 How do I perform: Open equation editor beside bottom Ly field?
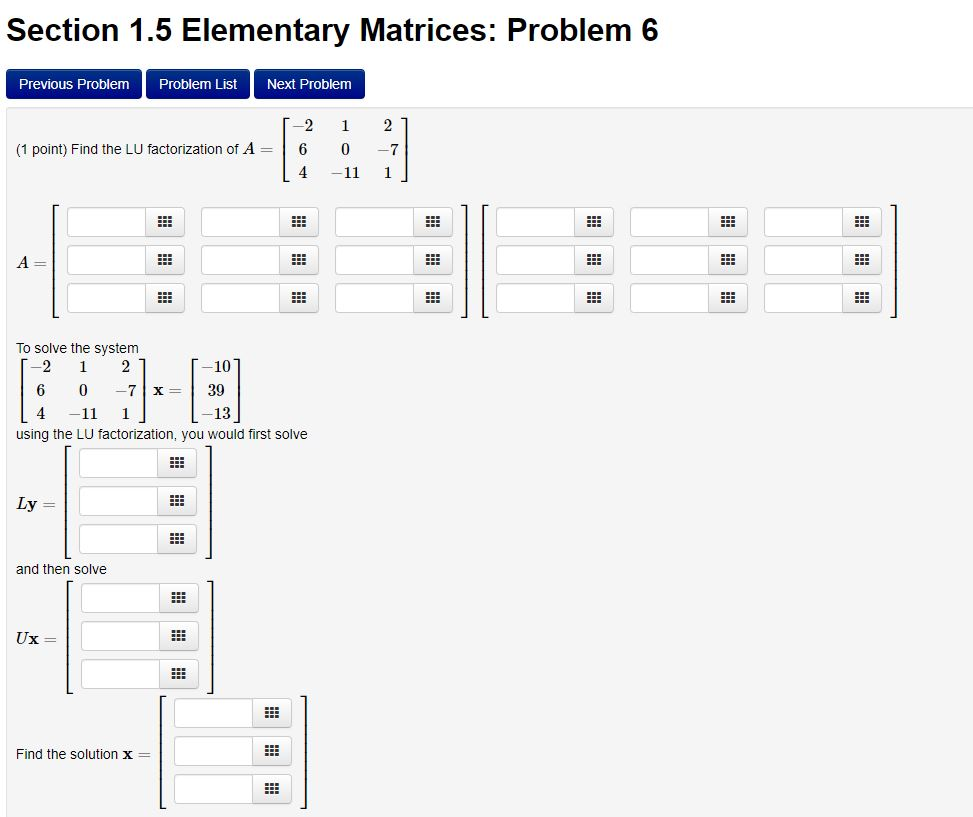click(176, 538)
